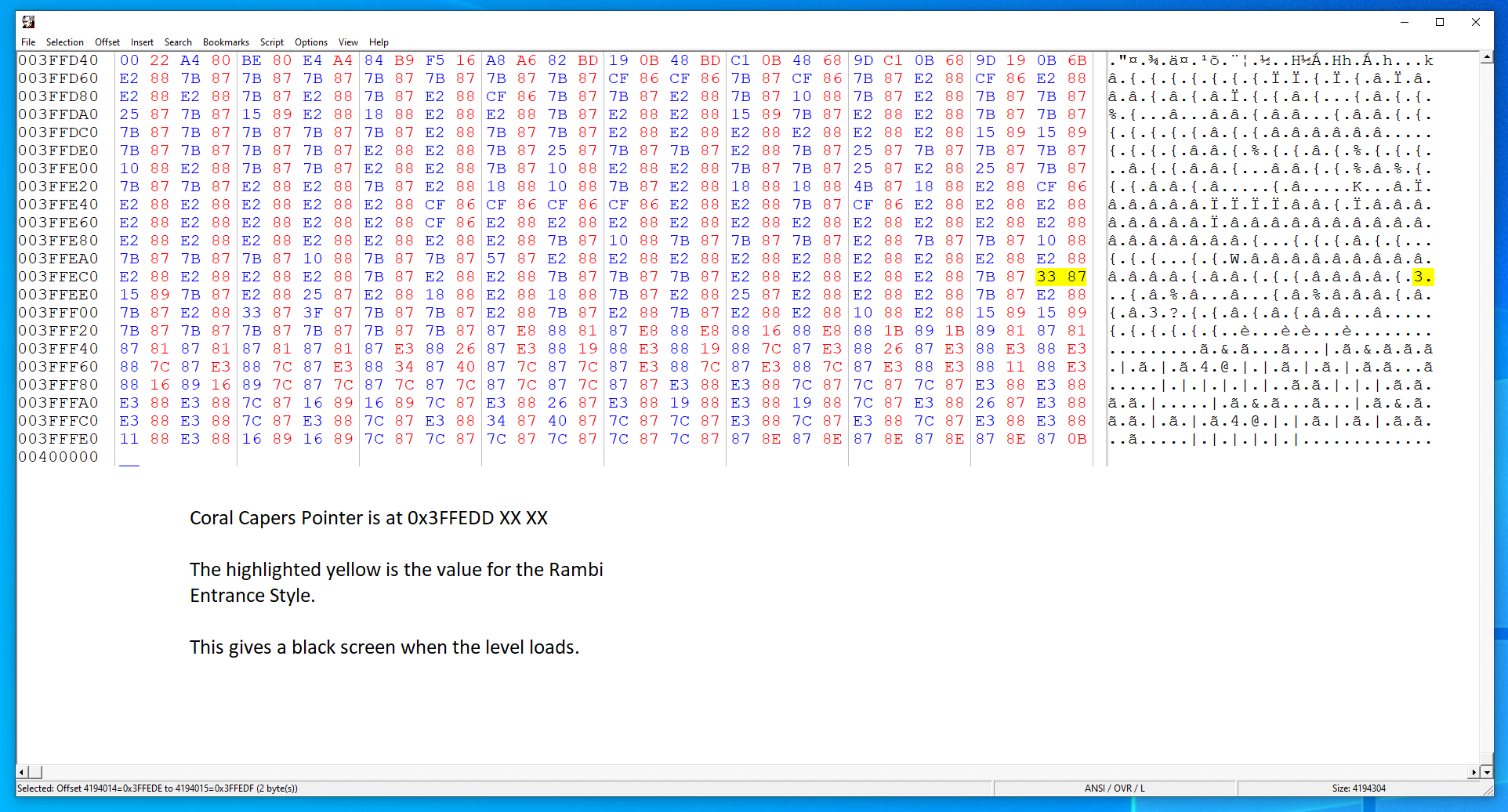Viewport: 1508px width, 812px height.
Task: Open the File menu
Action: pyautogui.click(x=28, y=42)
